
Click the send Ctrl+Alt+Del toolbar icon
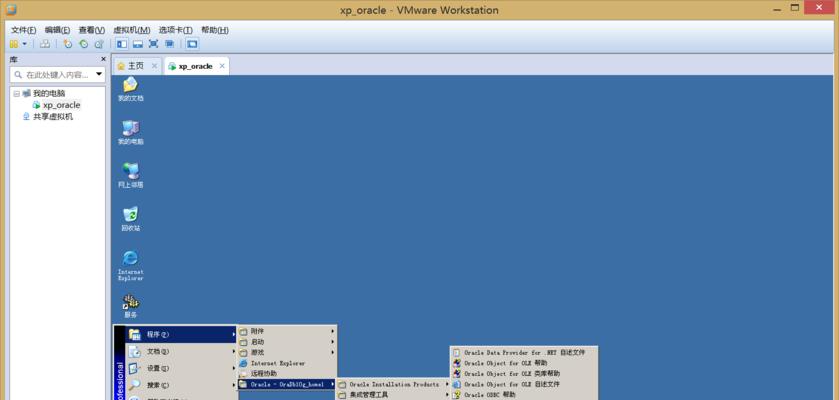(x=45, y=44)
